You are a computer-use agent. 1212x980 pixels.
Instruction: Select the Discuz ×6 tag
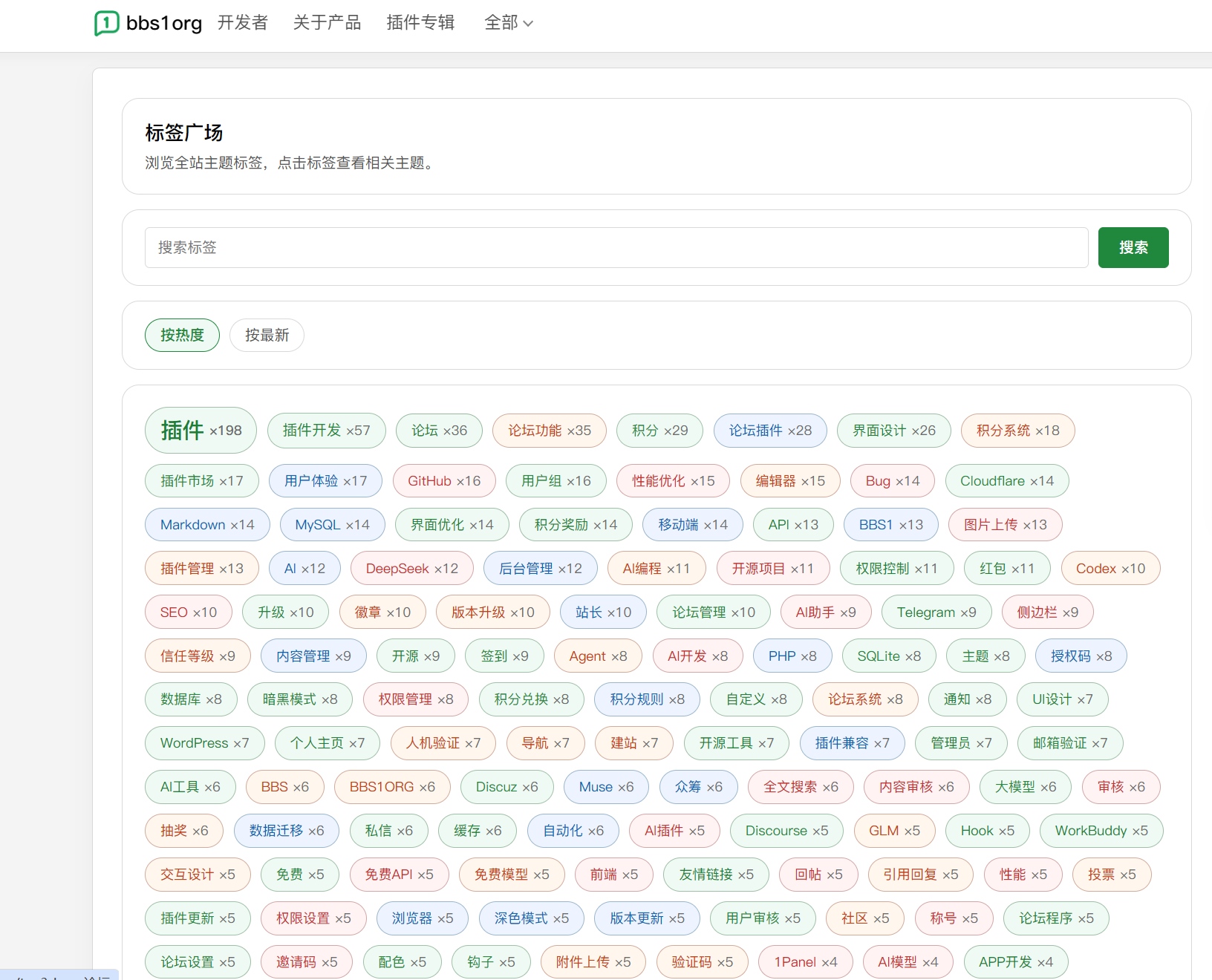tap(507, 787)
